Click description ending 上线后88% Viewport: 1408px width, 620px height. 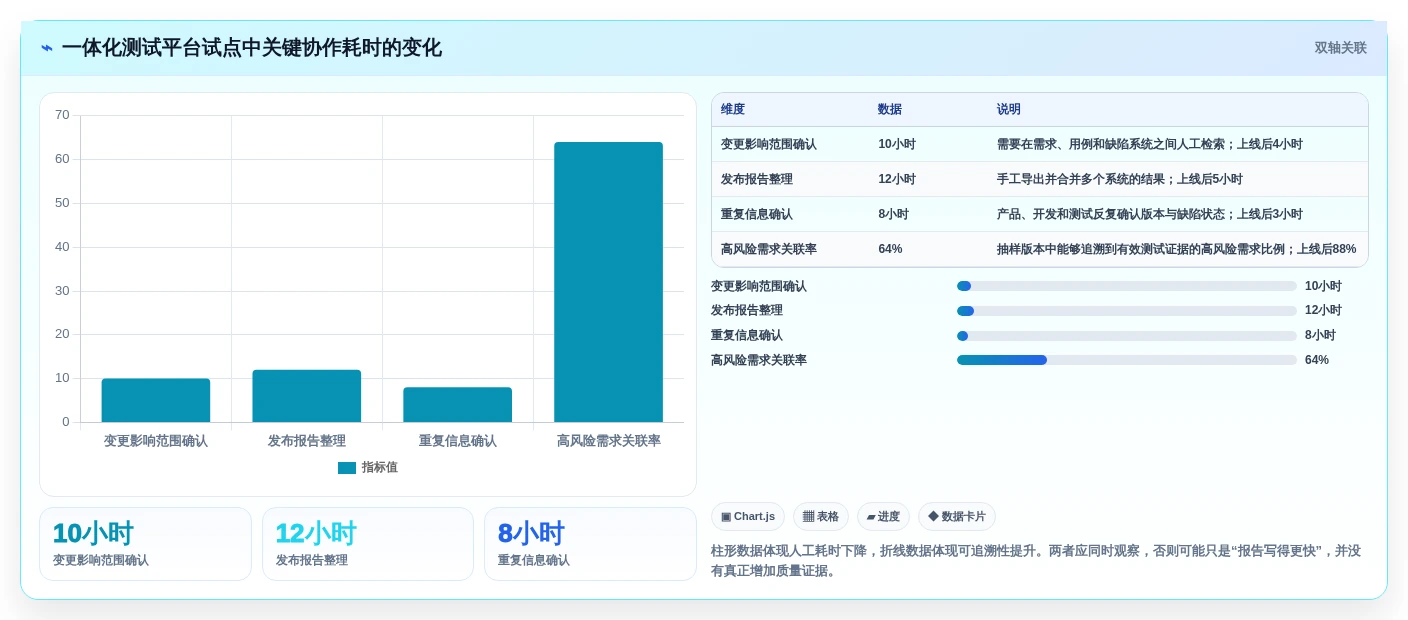coord(1177,249)
